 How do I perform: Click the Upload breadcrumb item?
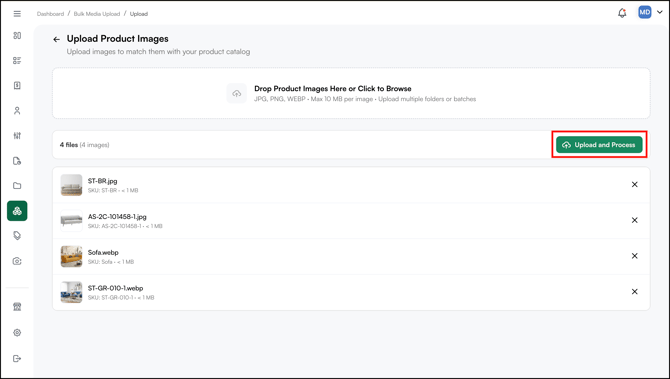click(x=139, y=14)
